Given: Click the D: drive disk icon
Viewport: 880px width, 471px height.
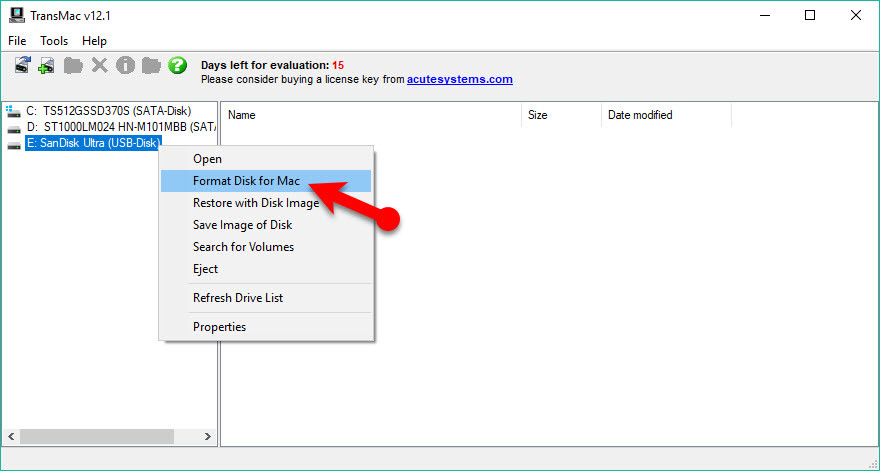Looking at the screenshot, I should click(14, 129).
